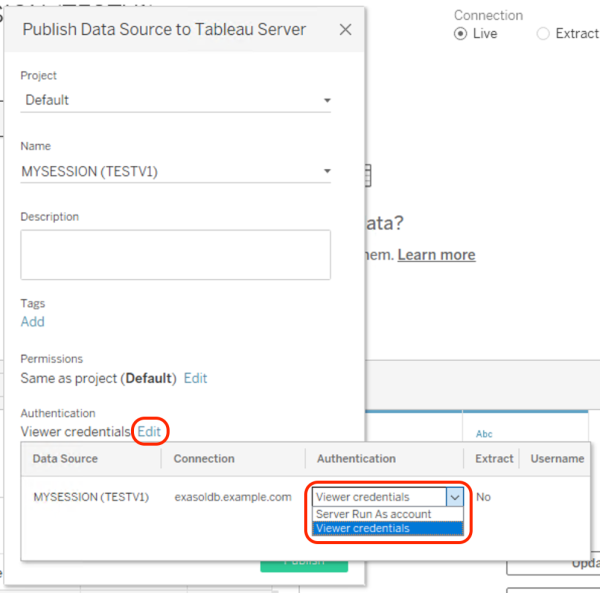This screenshot has width=600, height=593.
Task: Click the Authentication column header
Action: (356, 459)
